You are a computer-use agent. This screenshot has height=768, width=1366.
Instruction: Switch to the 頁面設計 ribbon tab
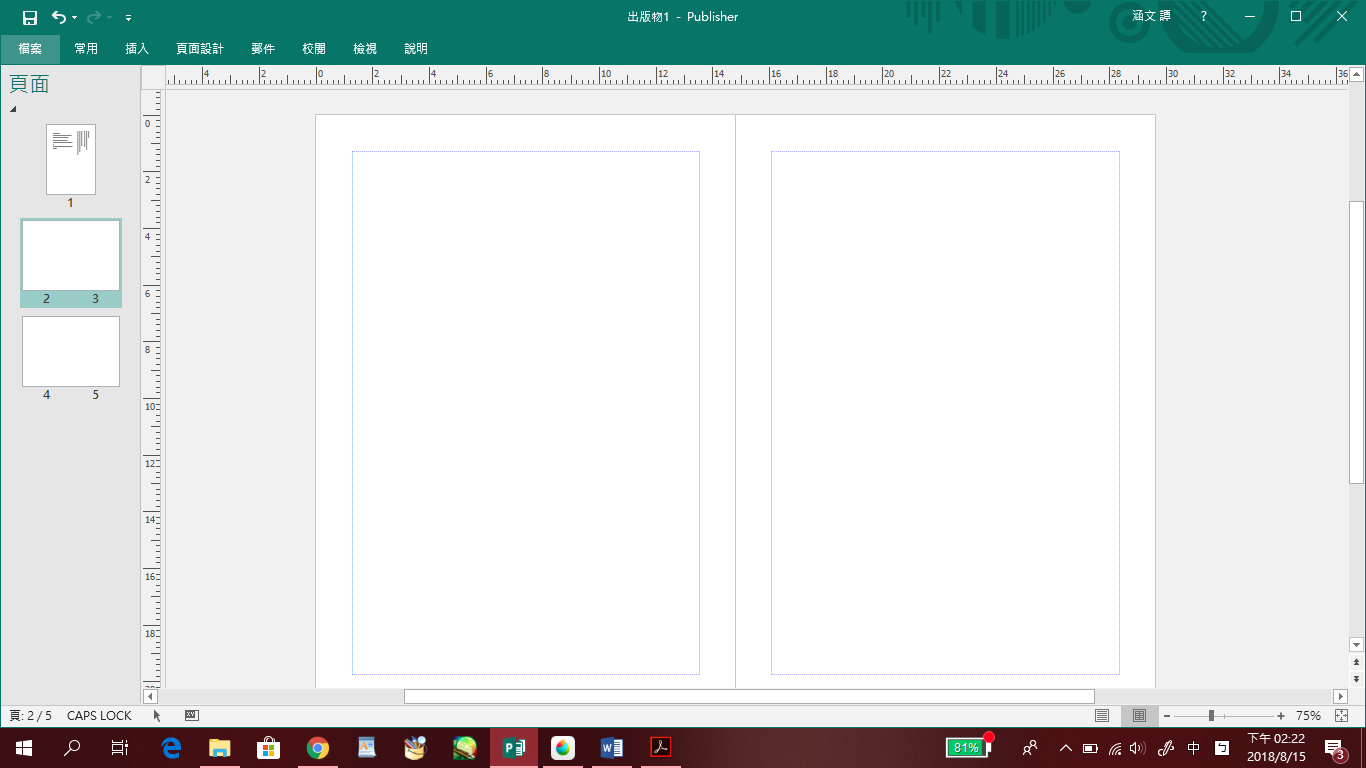200,49
